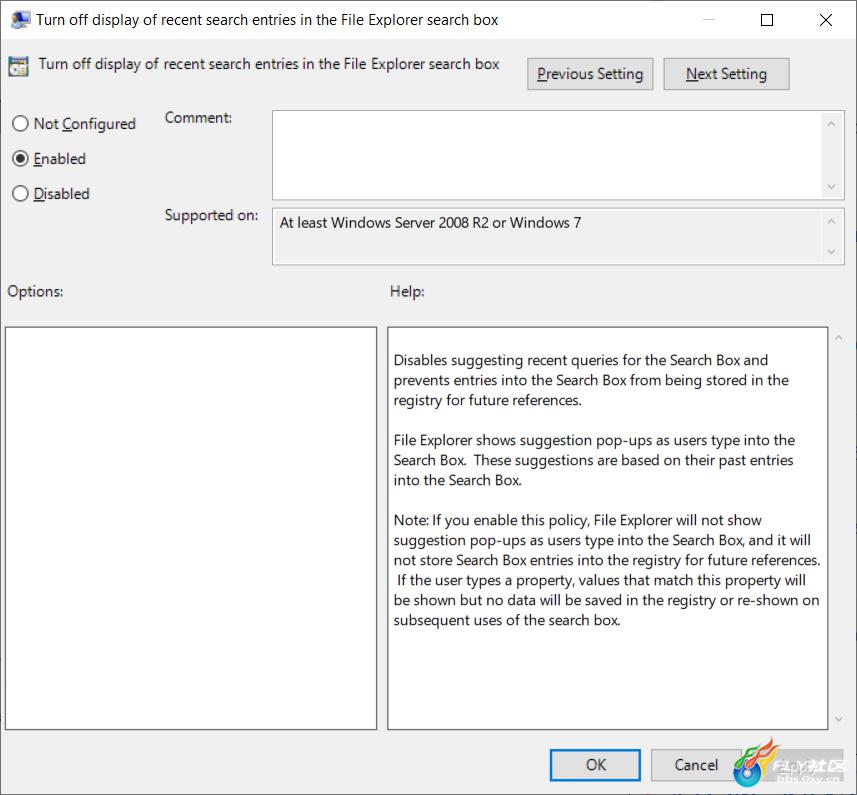857x795 pixels.
Task: Click the title bar application icon
Action: pos(20,20)
